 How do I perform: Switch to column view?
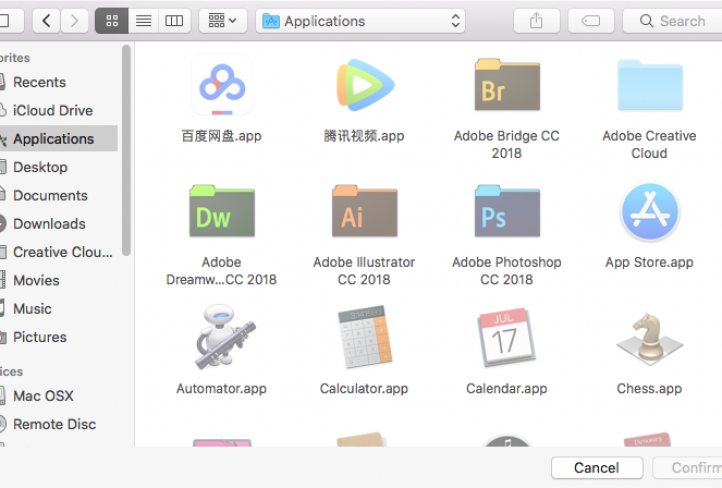(x=175, y=21)
